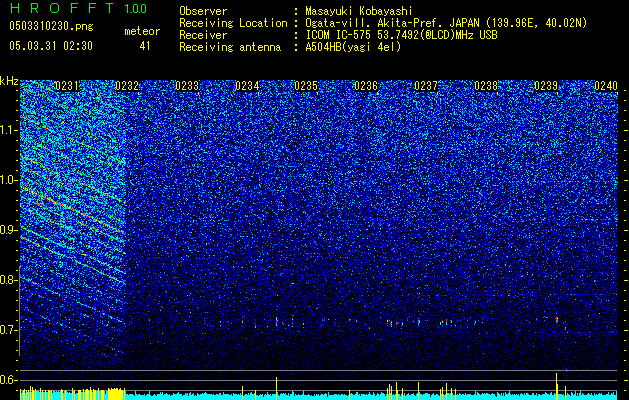Image resolution: width=629 pixels, height=400 pixels.
Task: Click the A504HB(yagi 4el) antenna text
Action: click(353, 47)
